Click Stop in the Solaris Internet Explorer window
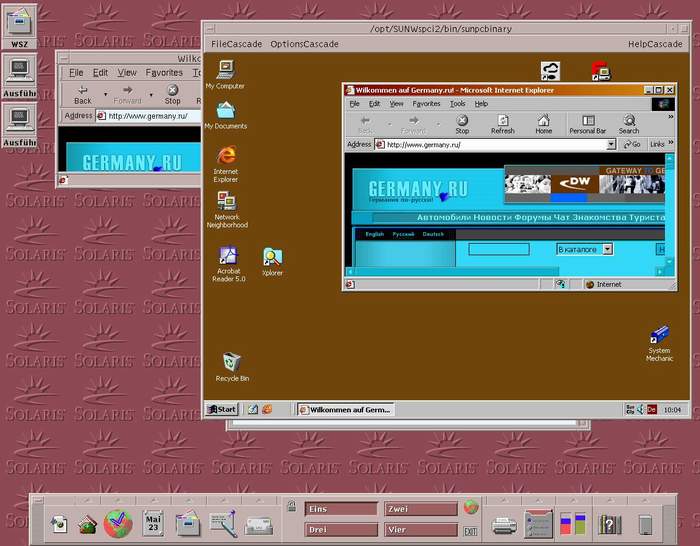The height and width of the screenshot is (546, 700). pos(172,95)
